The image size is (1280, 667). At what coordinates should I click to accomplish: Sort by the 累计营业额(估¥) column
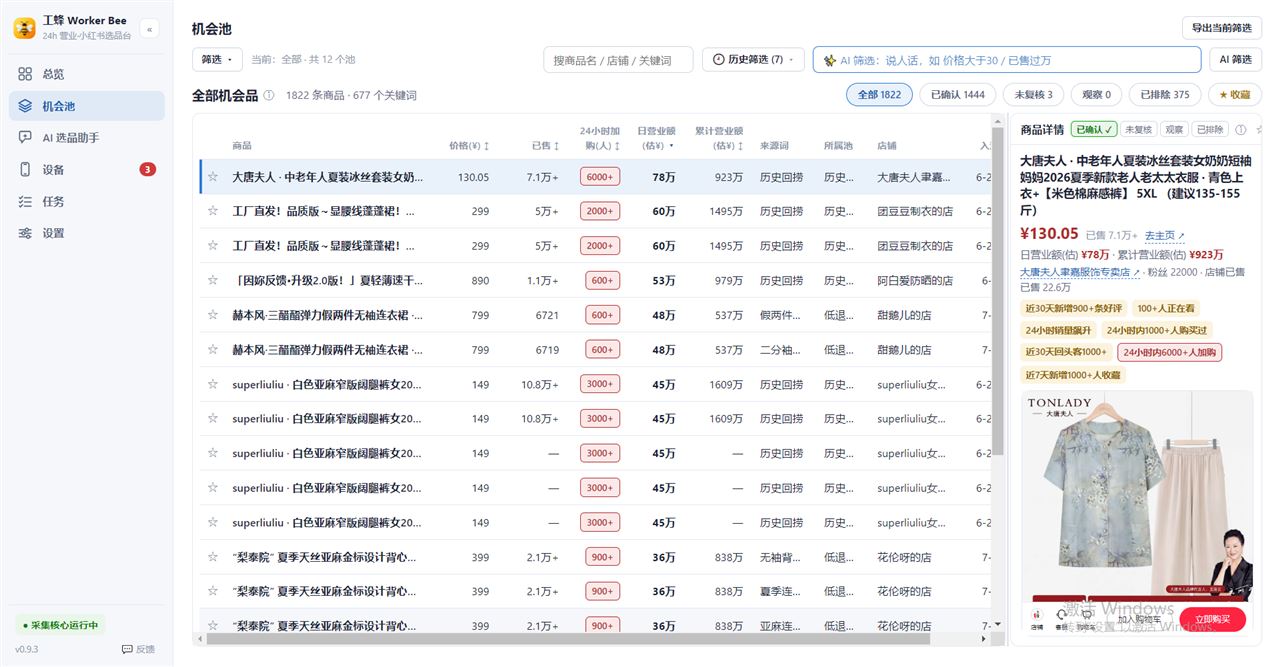719,138
